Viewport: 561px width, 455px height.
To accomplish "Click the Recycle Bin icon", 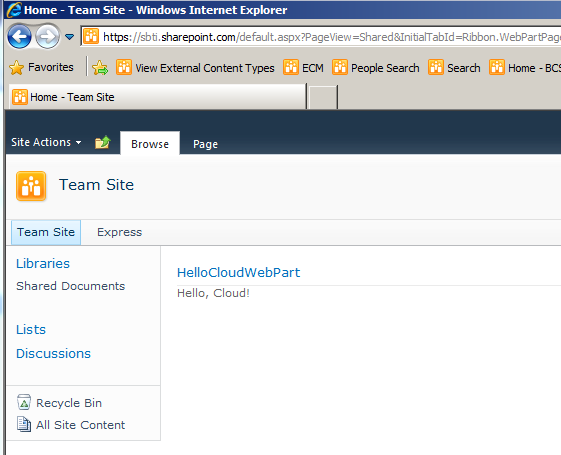I will pos(24,402).
